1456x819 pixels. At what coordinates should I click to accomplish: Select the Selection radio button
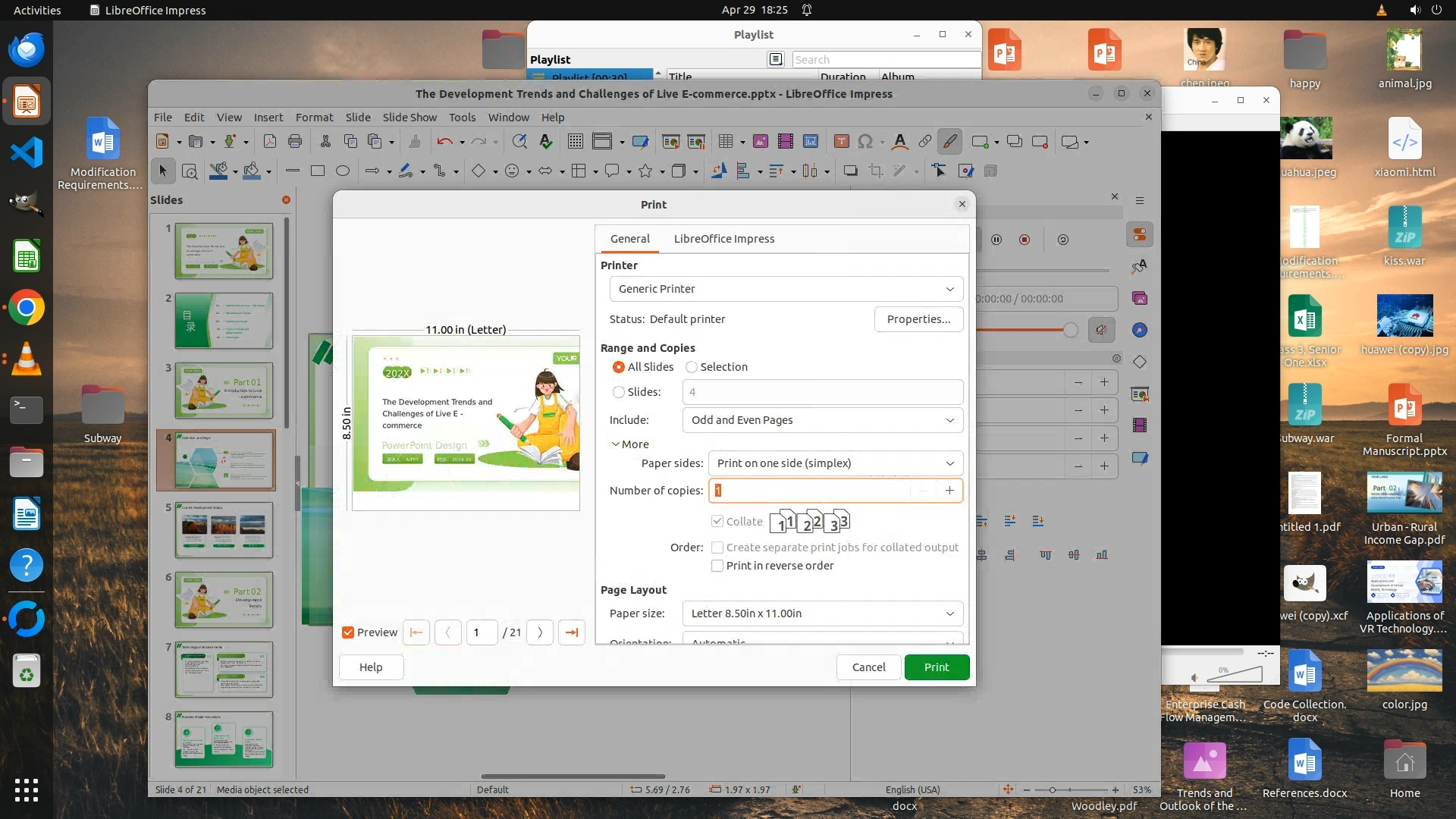click(x=692, y=367)
